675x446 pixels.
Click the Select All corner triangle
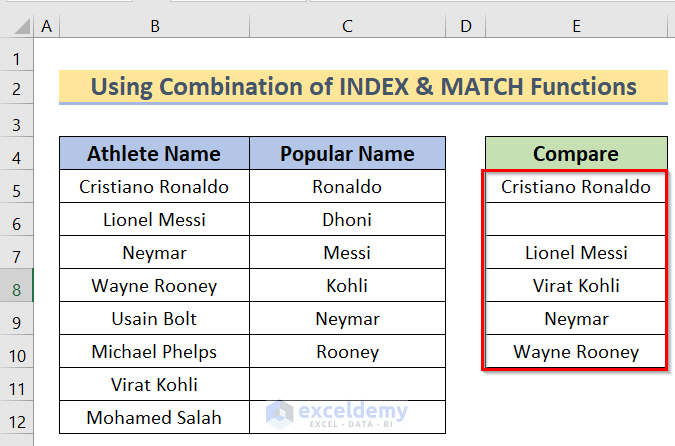[x=17, y=26]
